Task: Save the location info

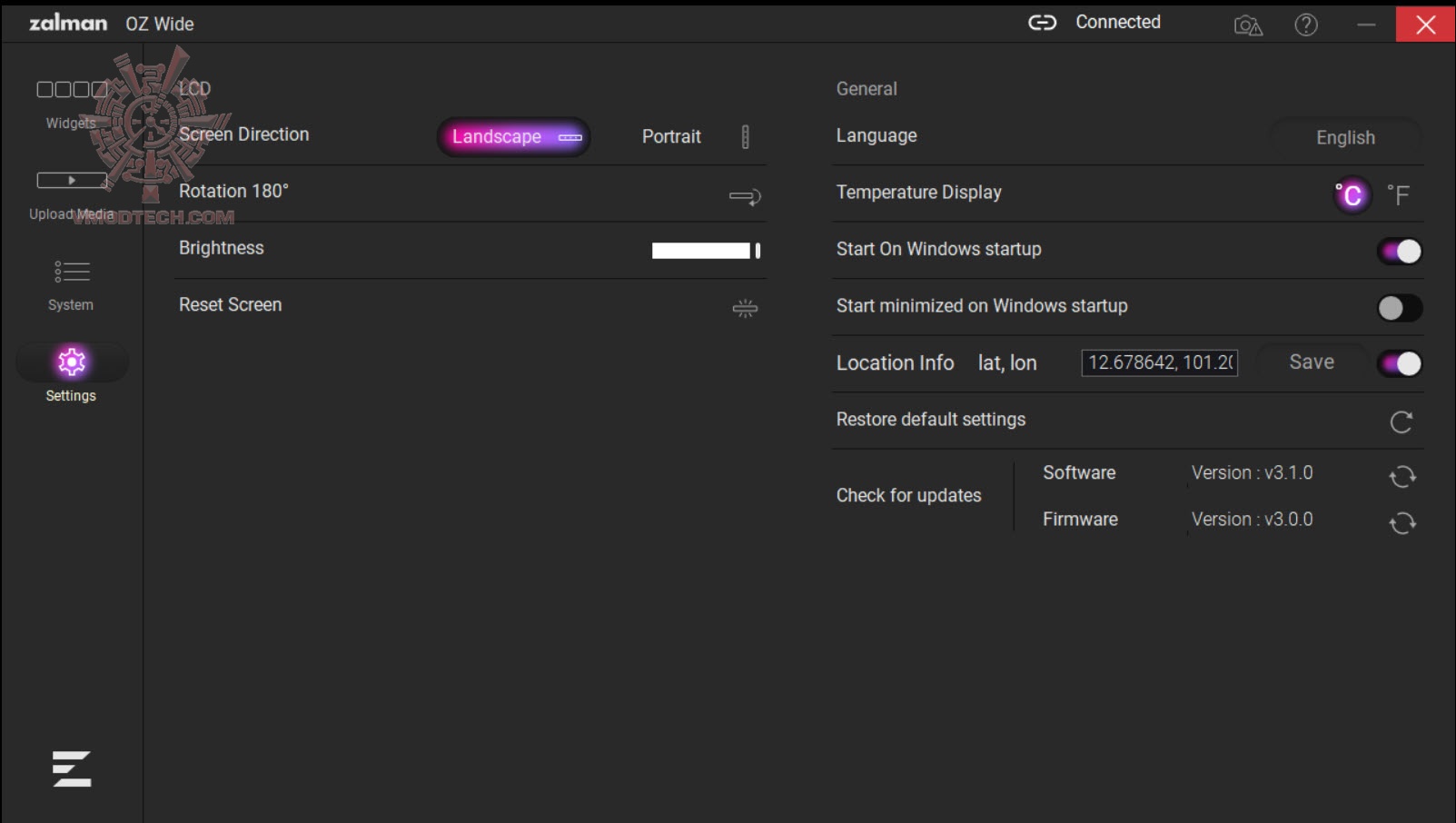Action: [1312, 362]
